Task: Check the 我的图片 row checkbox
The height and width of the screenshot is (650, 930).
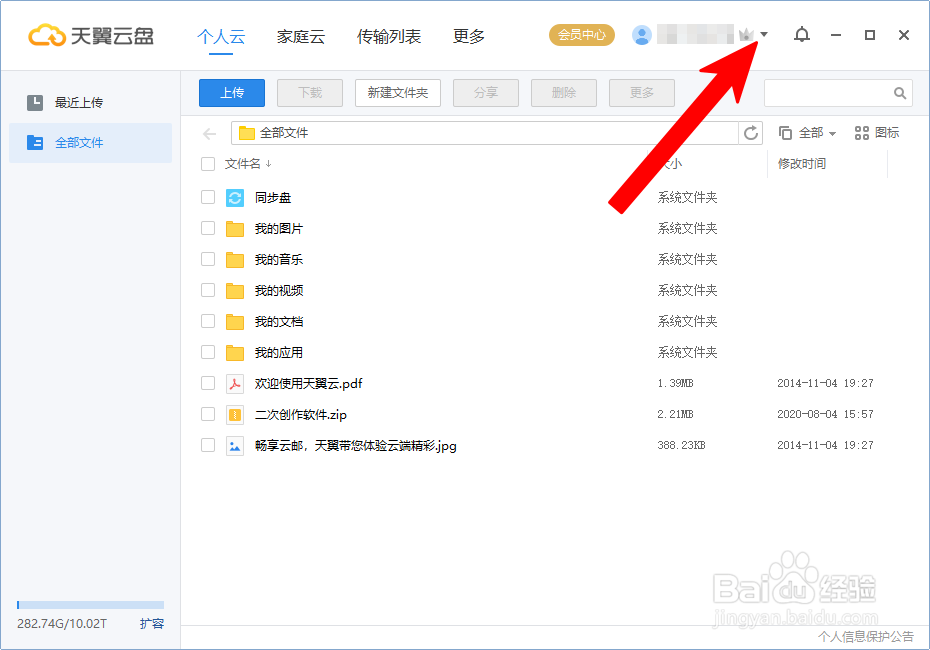Action: (208, 228)
